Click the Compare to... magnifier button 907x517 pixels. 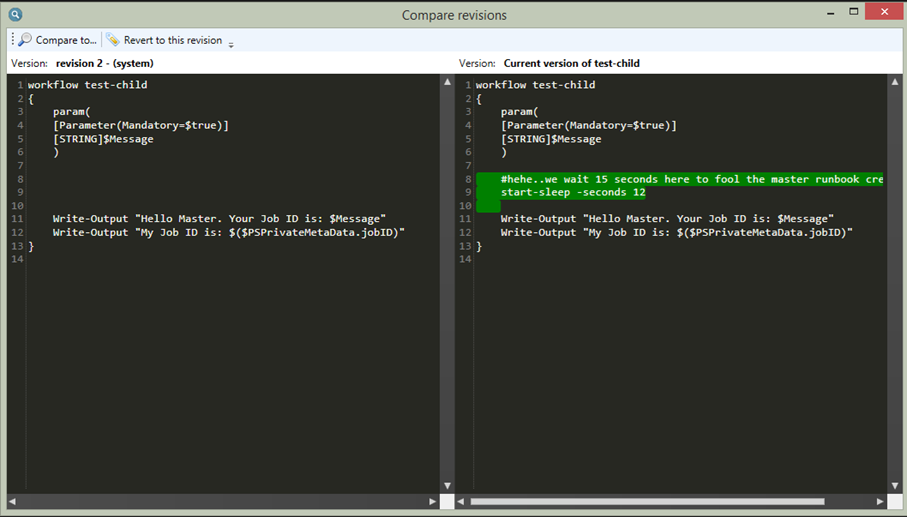coord(57,40)
